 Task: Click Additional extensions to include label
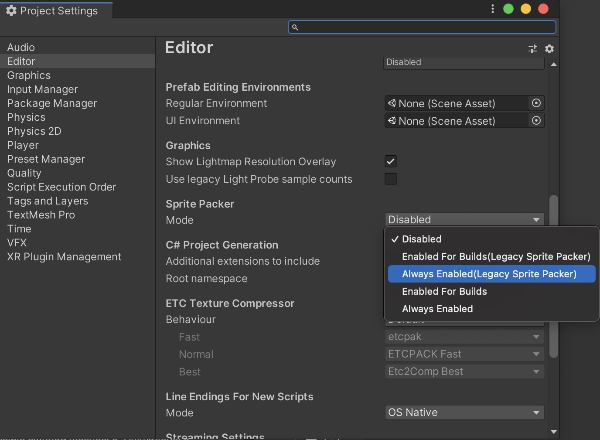pyautogui.click(x=243, y=261)
